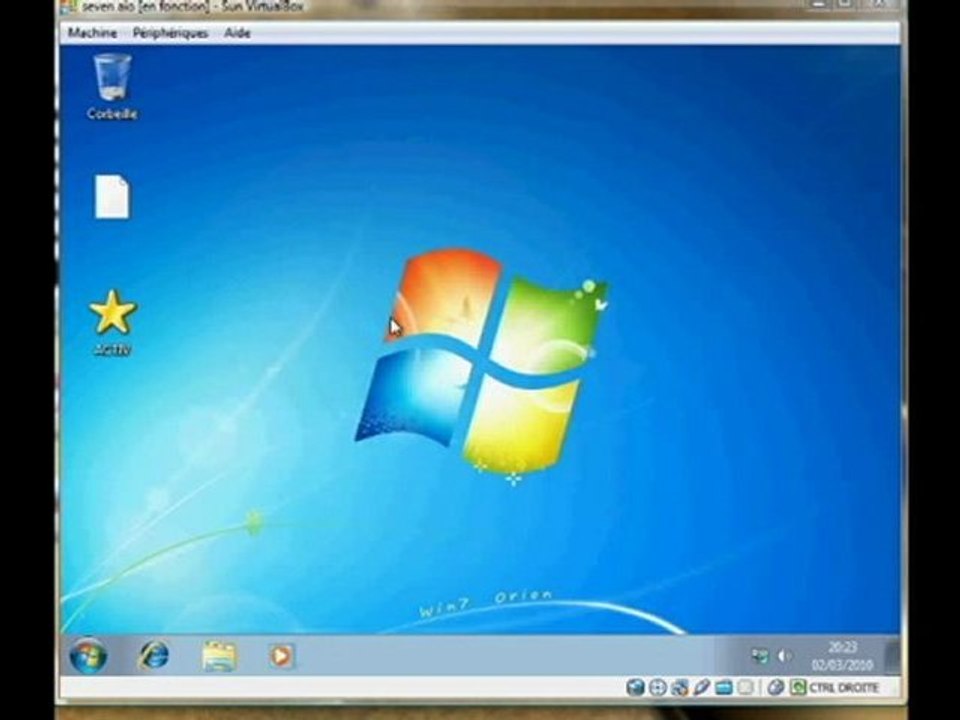Open the Aide menu
This screenshot has height=720, width=960.
[237, 32]
